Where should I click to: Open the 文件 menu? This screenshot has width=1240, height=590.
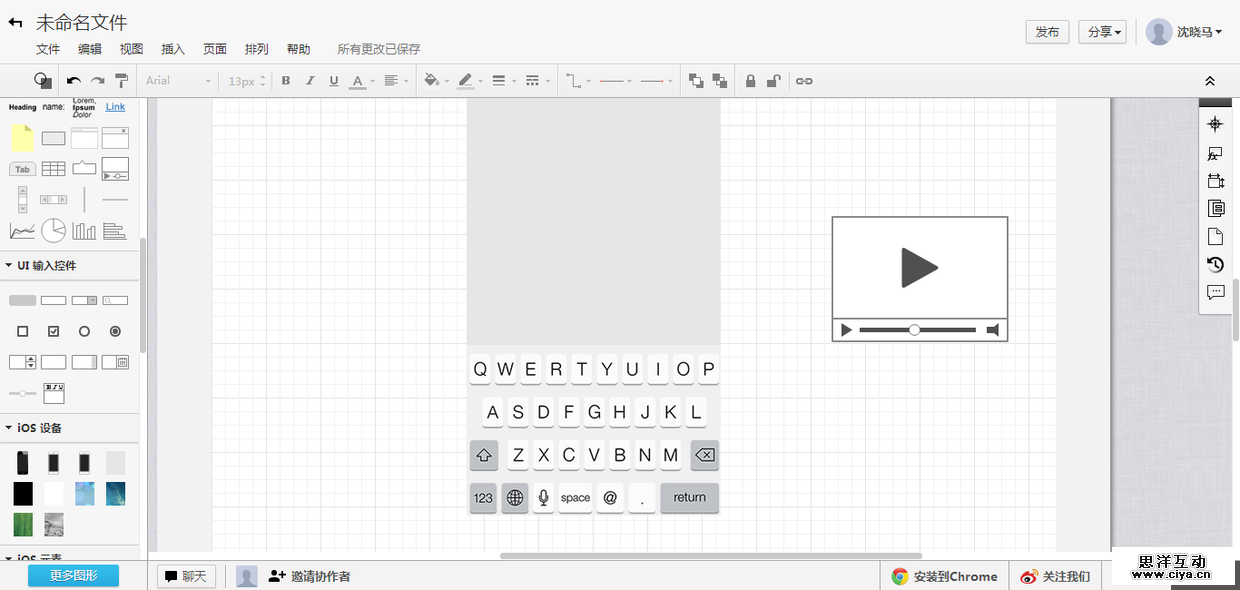click(47, 48)
